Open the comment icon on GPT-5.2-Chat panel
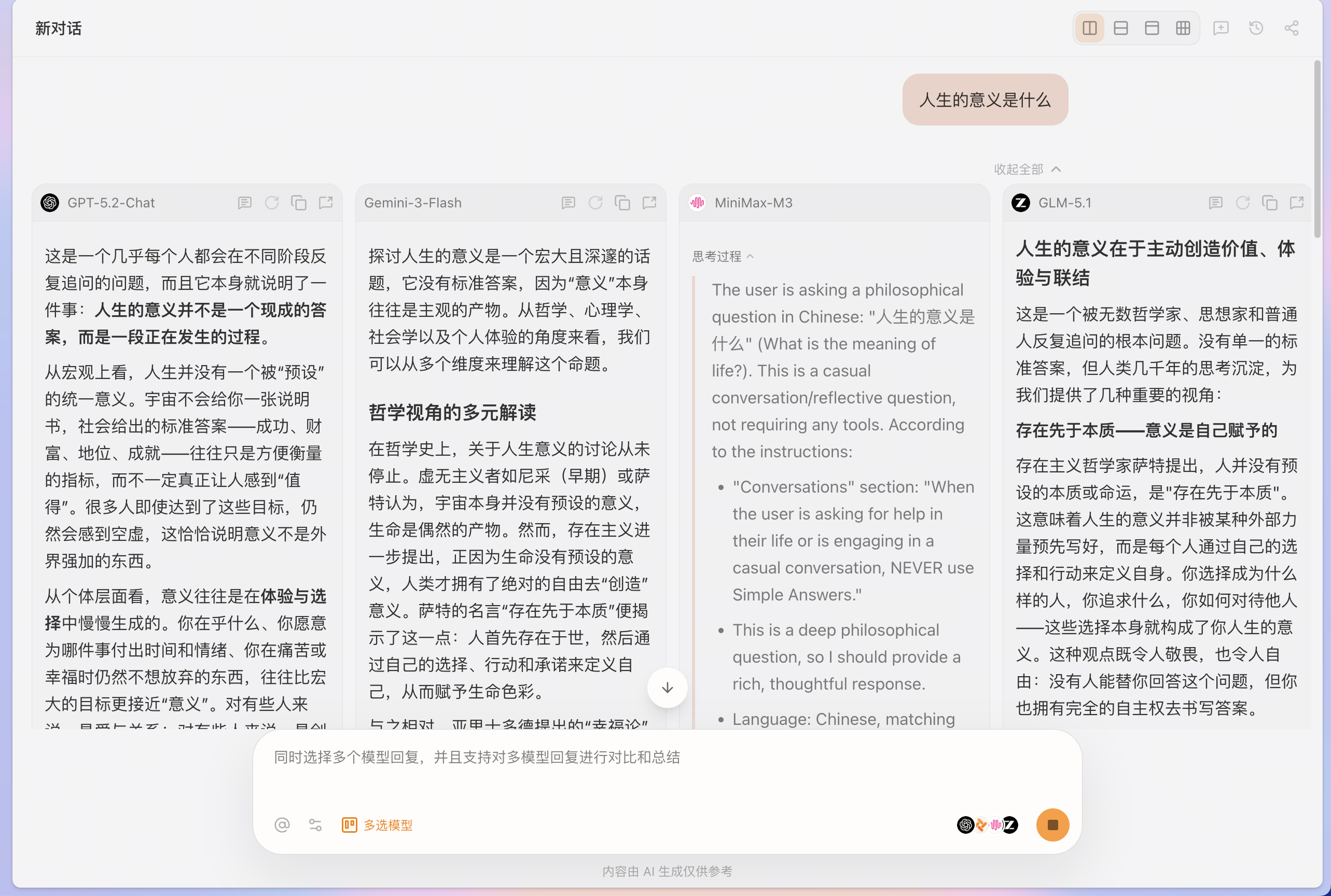This screenshot has width=1331, height=896. (x=245, y=203)
